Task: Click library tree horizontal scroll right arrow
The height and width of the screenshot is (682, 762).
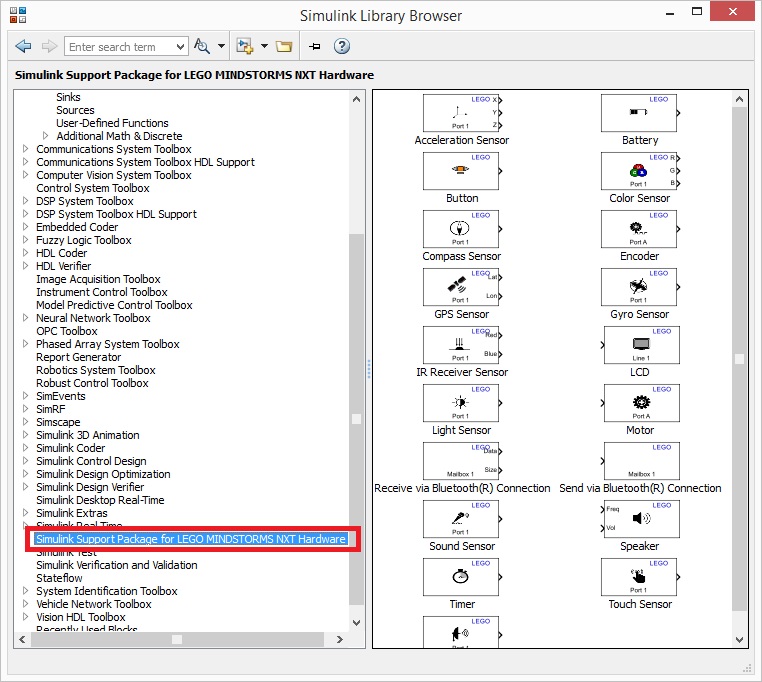Action: tap(340, 640)
